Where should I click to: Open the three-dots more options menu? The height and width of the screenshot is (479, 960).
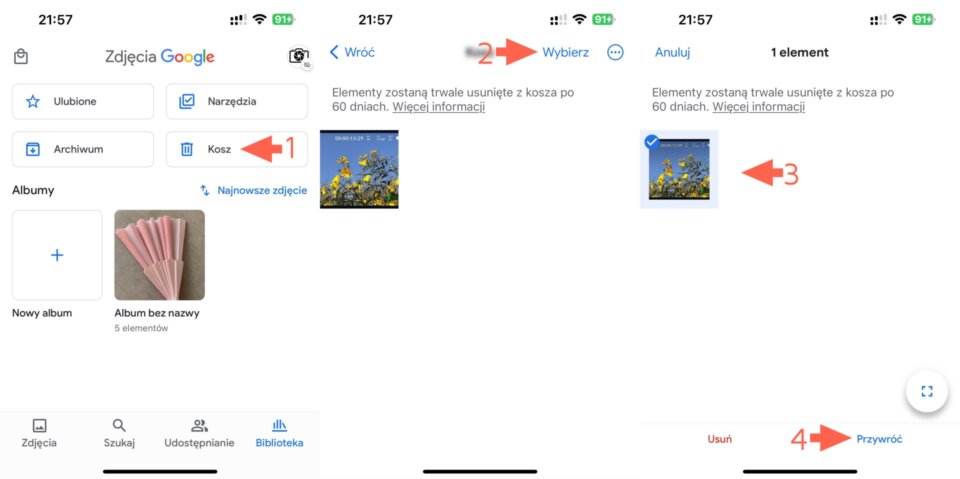(615, 53)
